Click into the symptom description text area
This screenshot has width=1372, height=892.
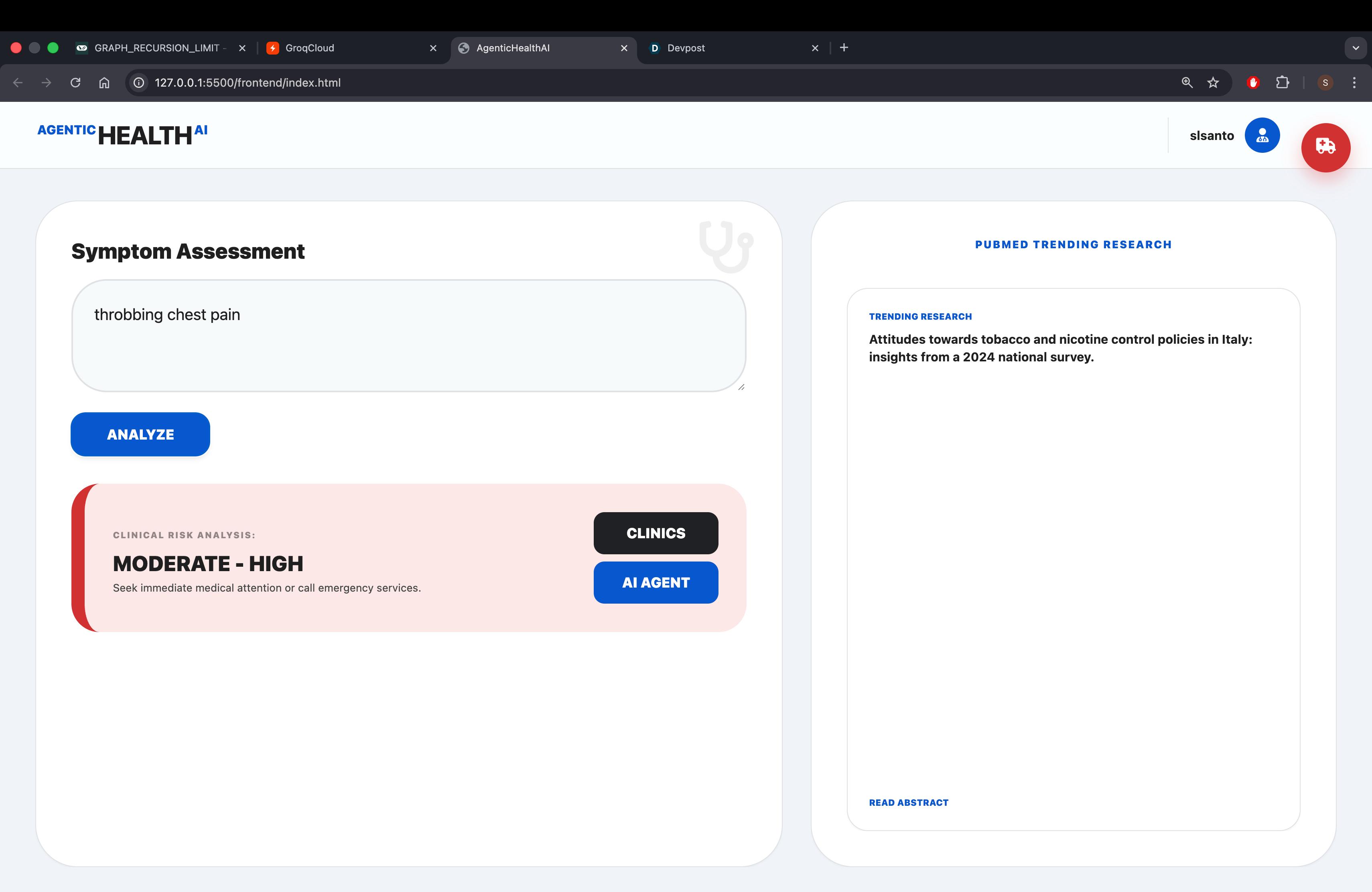[408, 336]
